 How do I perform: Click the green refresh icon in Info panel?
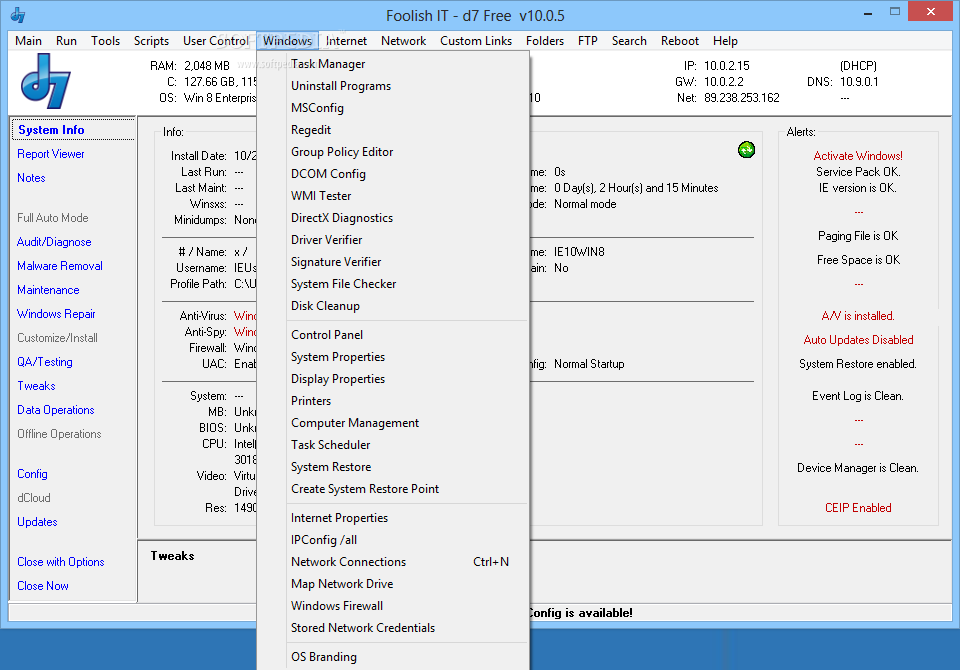point(746,149)
